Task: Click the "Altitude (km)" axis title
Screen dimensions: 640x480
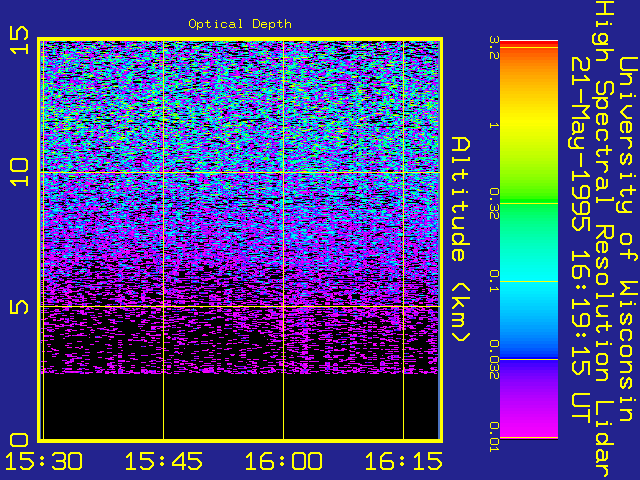Action: click(x=461, y=240)
